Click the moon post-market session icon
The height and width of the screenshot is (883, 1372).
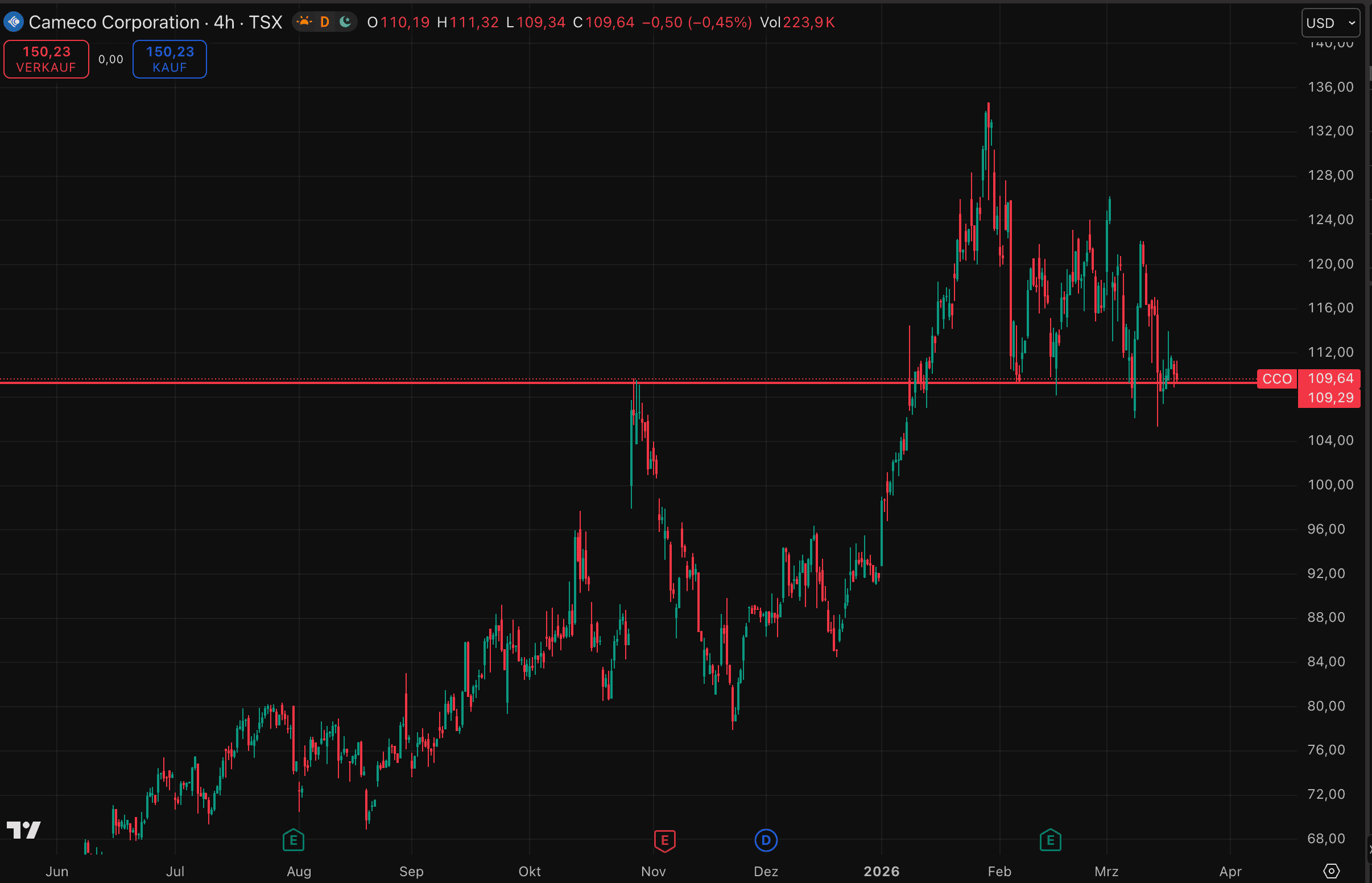(x=345, y=22)
